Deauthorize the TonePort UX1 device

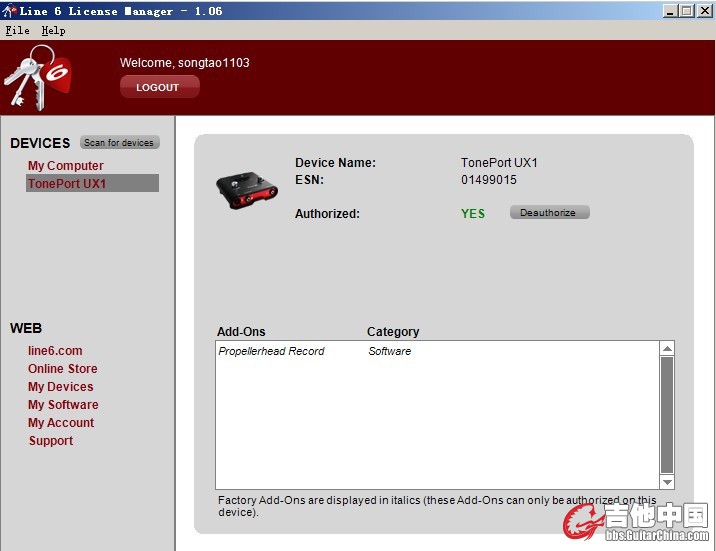[548, 213]
